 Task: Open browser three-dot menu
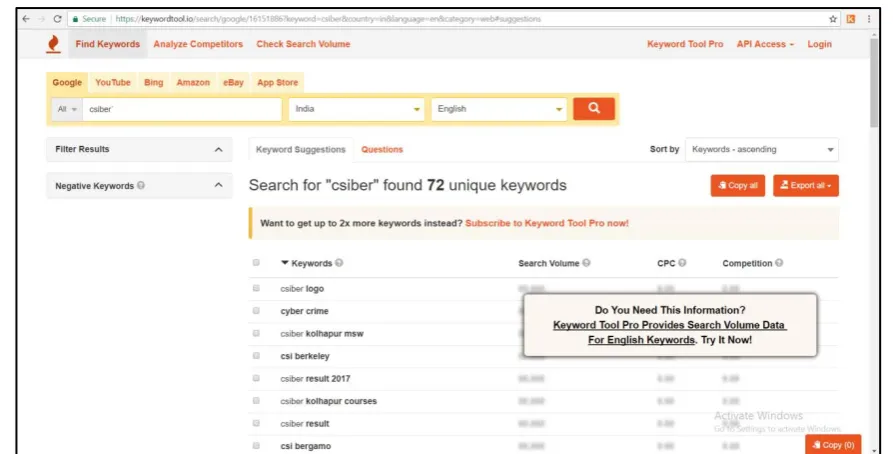869,19
